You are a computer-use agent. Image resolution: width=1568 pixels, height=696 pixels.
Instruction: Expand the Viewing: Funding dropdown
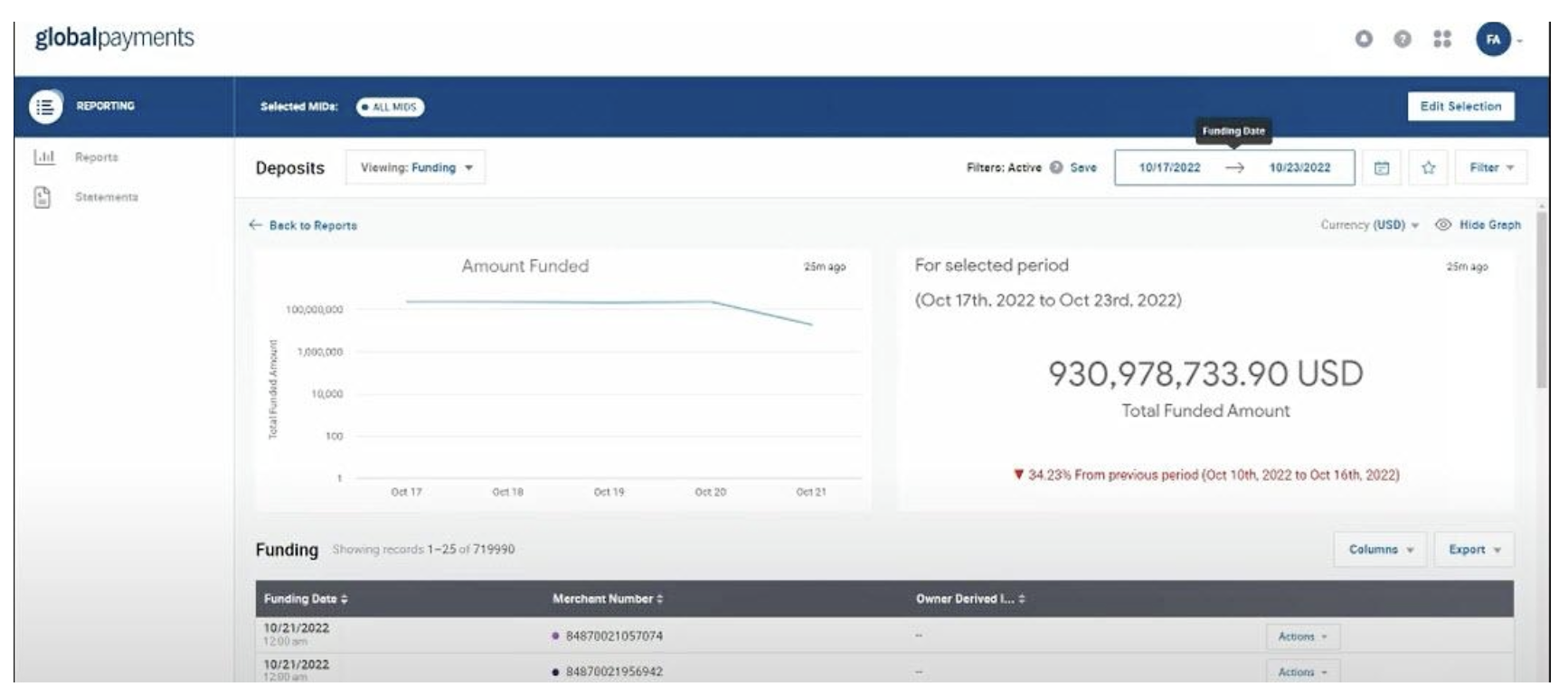pos(416,168)
